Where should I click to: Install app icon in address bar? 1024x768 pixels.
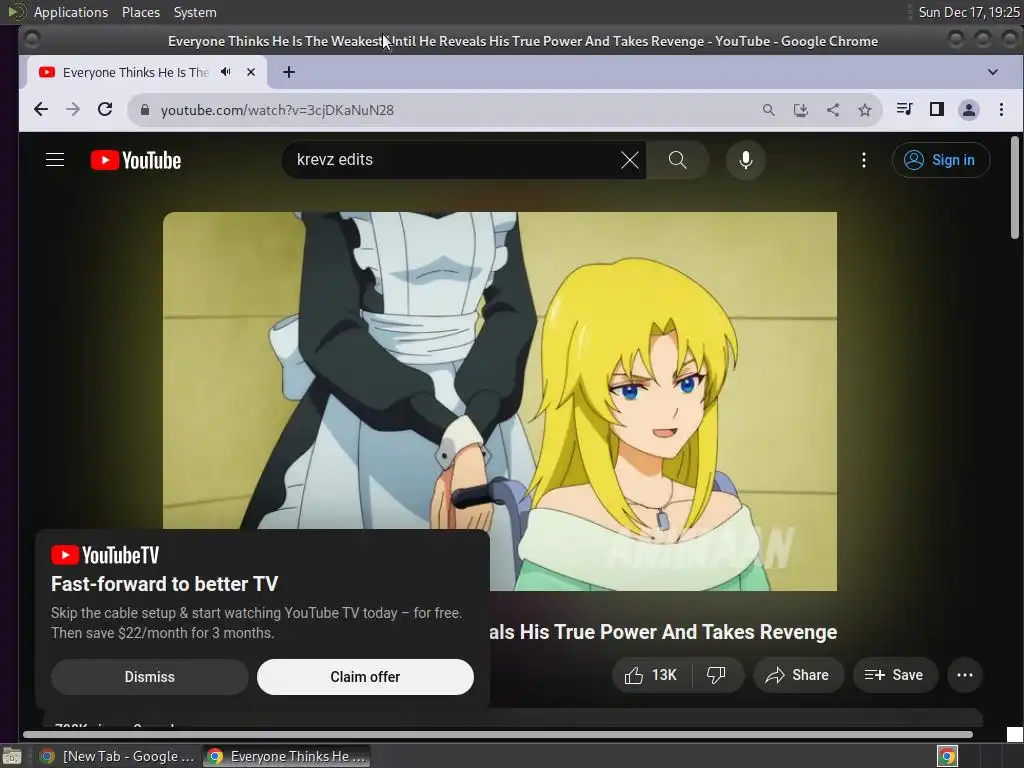(801, 110)
